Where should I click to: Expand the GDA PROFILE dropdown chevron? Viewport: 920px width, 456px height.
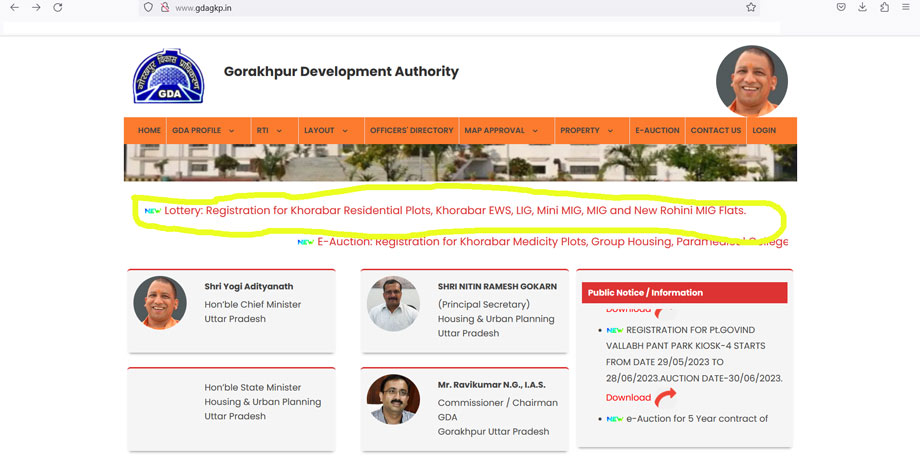coord(231,131)
